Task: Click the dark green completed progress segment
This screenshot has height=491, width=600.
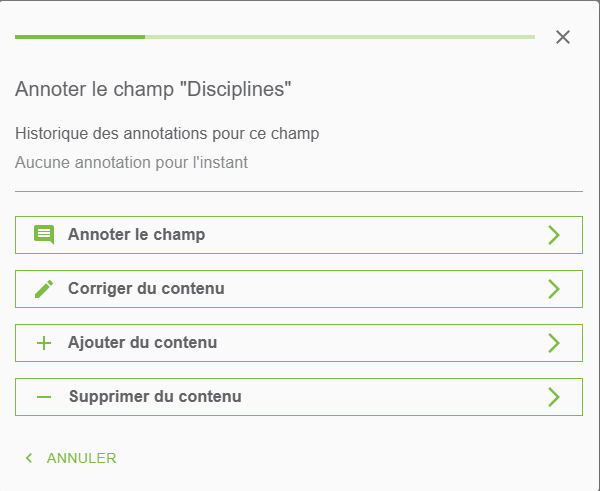Action: (x=80, y=37)
